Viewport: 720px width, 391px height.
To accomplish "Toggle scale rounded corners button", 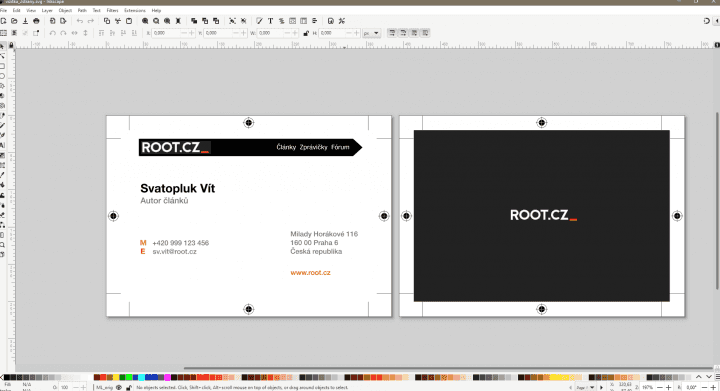I will 403,33.
